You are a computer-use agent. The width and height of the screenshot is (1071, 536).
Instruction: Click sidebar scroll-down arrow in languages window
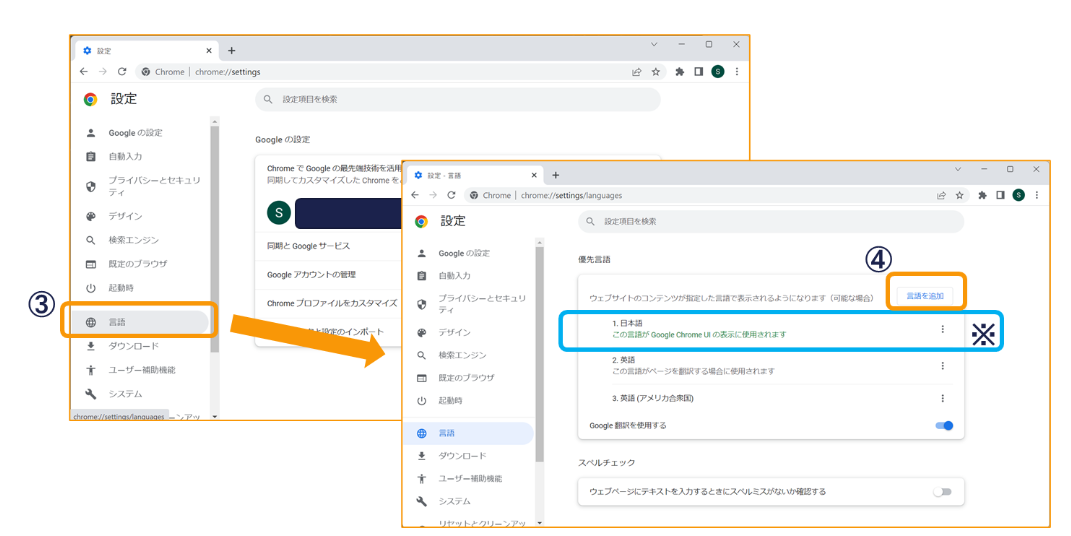click(x=540, y=523)
